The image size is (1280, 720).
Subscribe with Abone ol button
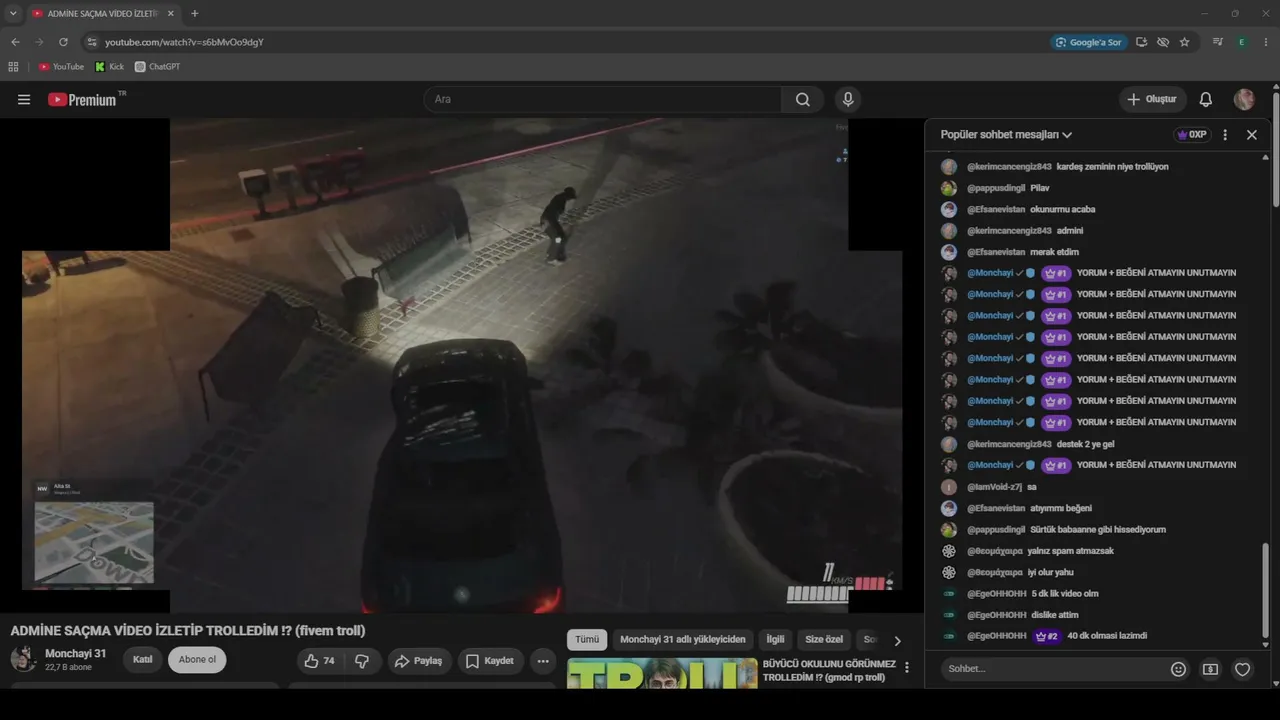[x=197, y=660]
